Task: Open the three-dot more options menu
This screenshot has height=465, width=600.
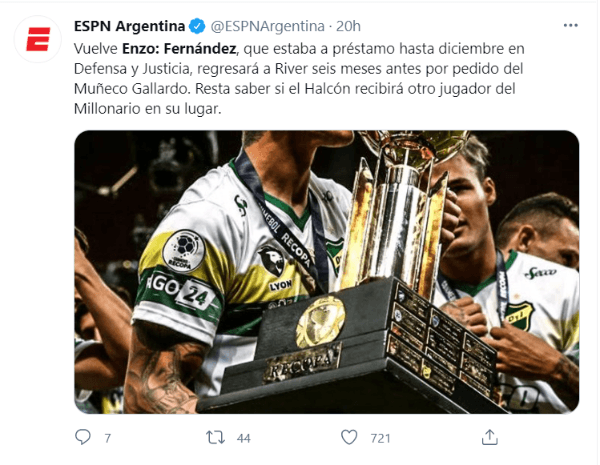Action: pyautogui.click(x=570, y=26)
